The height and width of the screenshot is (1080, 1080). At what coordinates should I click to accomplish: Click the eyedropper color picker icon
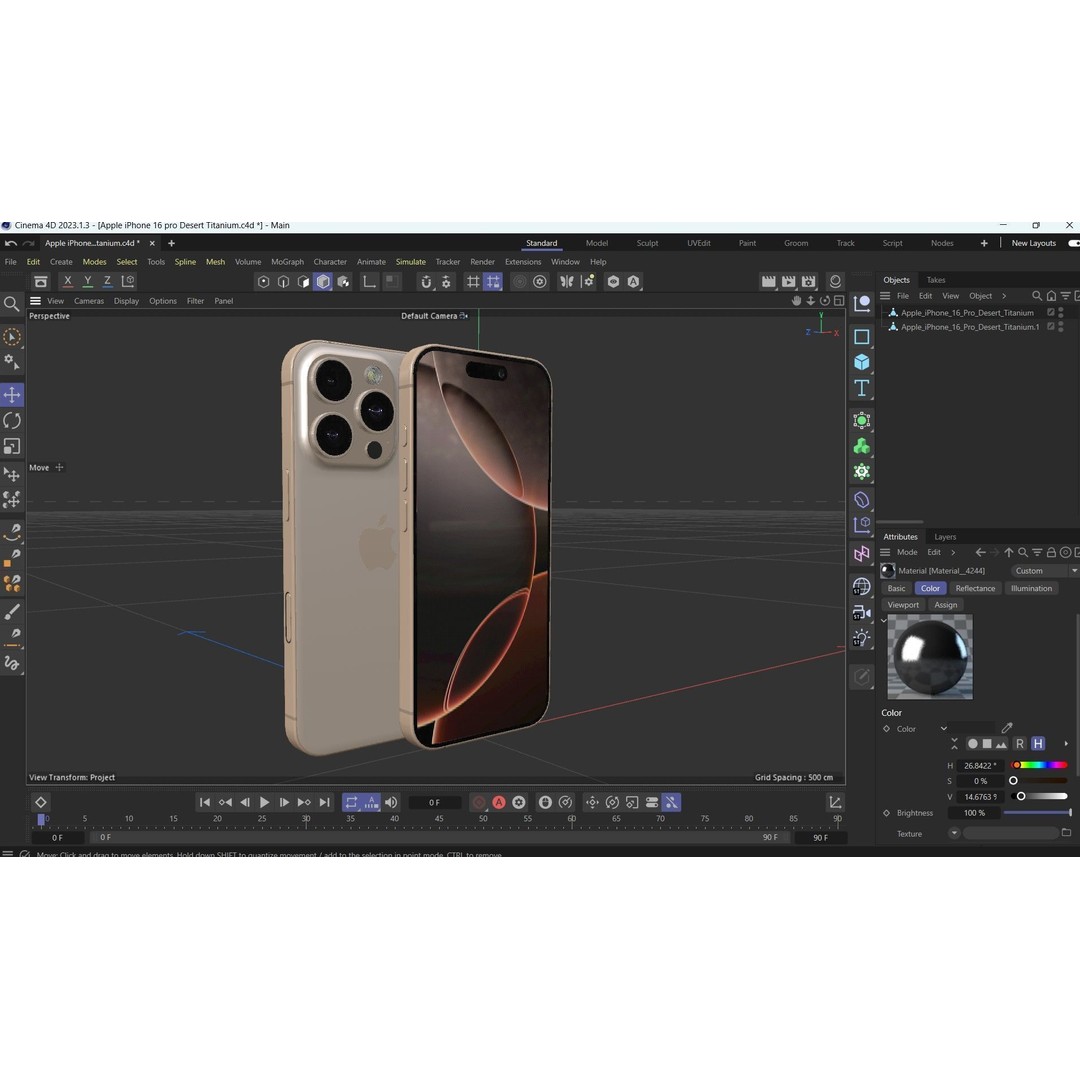[x=1007, y=727]
